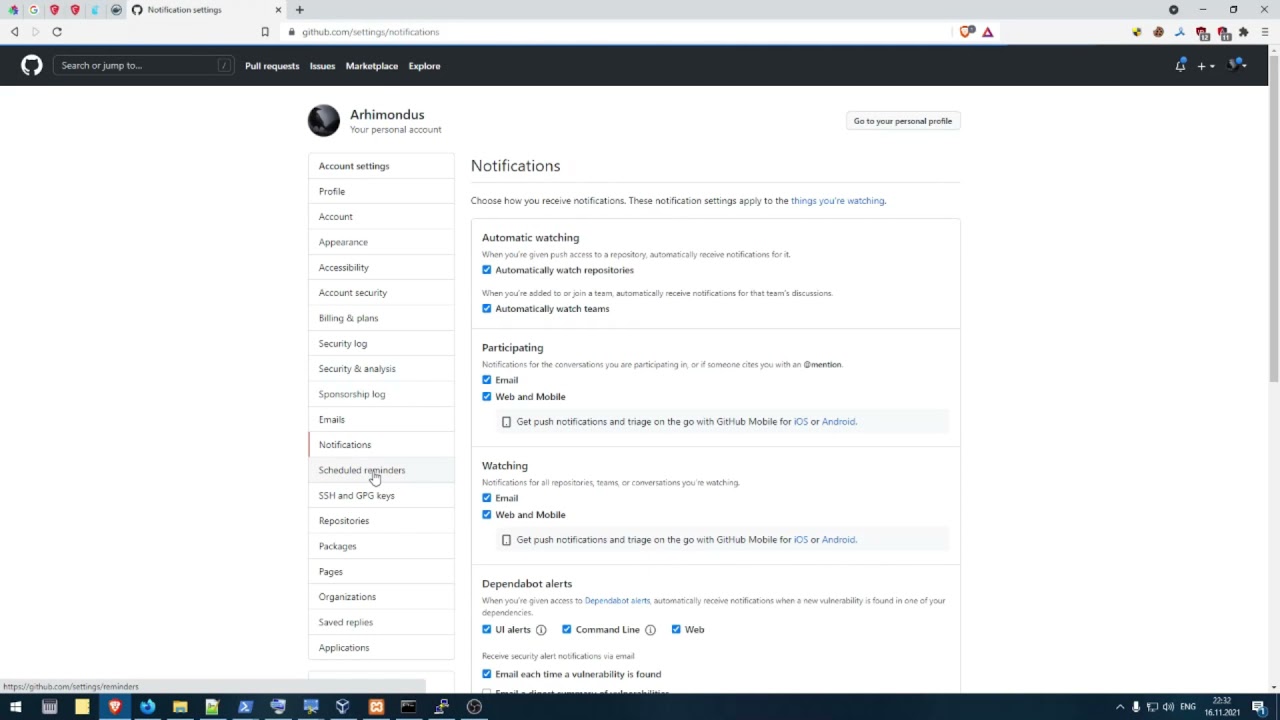Open the GitHub home logo
The width and height of the screenshot is (1280, 720).
[x=32, y=66]
